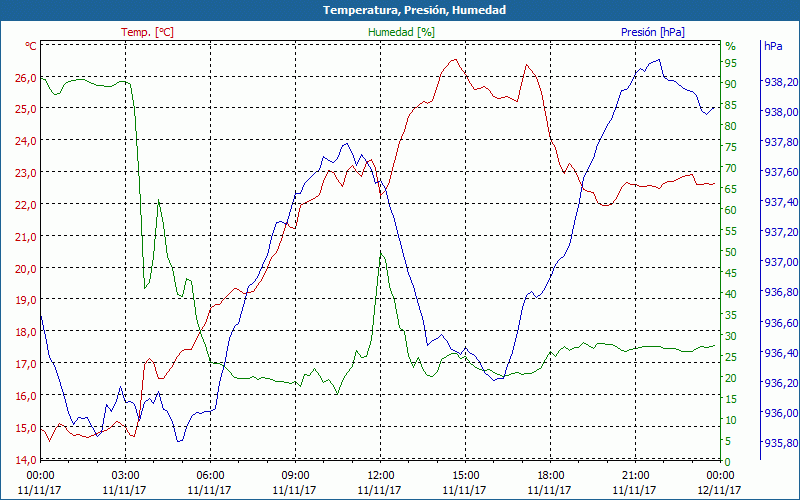Select the blue 'Presión [hPa]' legend label
Screen dimensions: 800x500
click(x=653, y=32)
